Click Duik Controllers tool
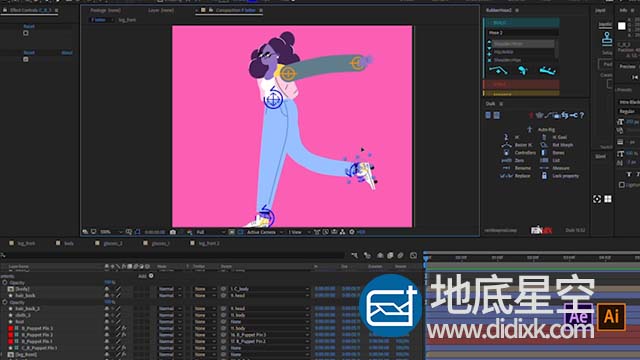This screenshot has width=640, height=360. point(519,153)
